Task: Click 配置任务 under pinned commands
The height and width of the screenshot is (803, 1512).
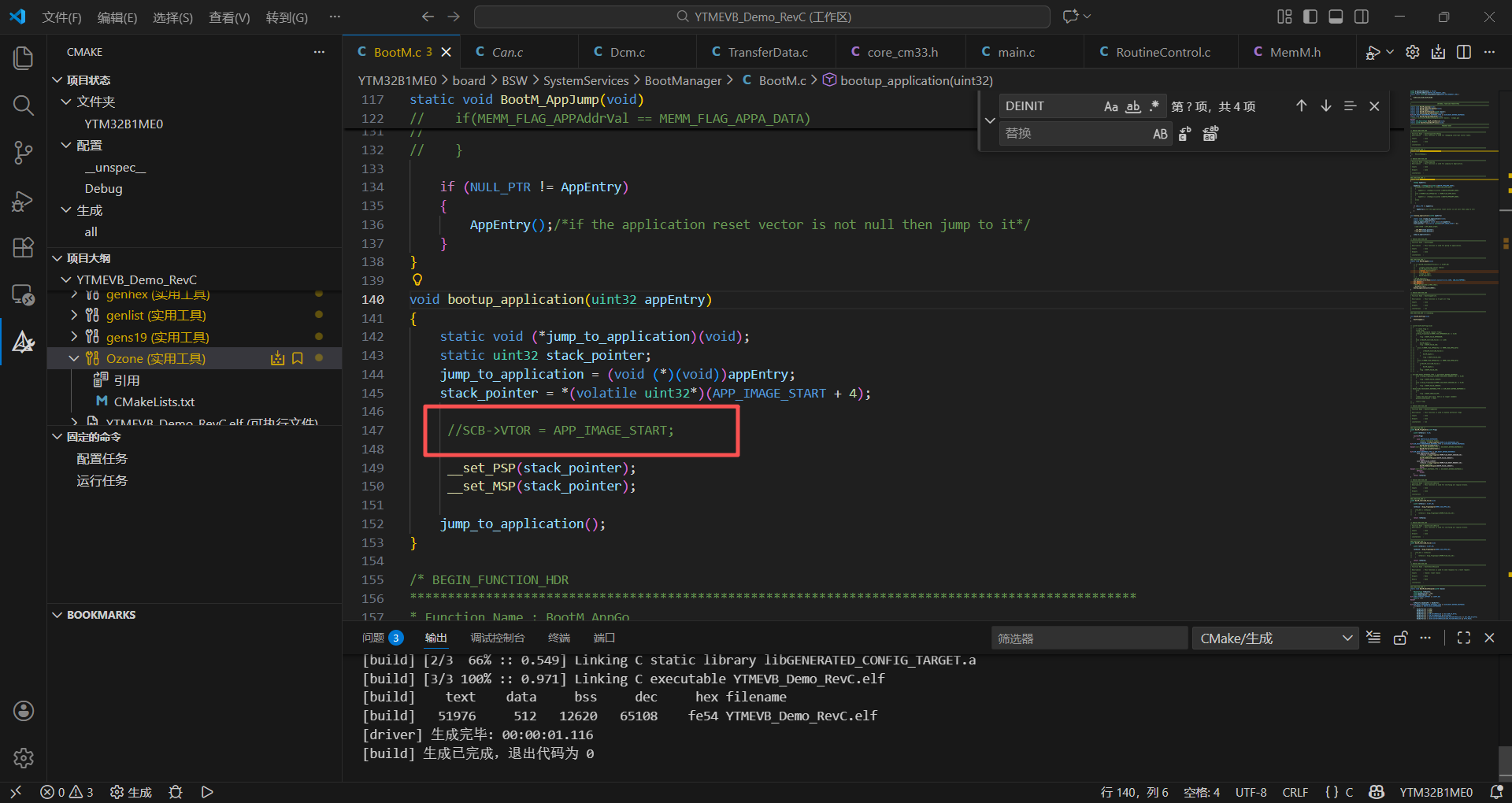Action: point(102,459)
